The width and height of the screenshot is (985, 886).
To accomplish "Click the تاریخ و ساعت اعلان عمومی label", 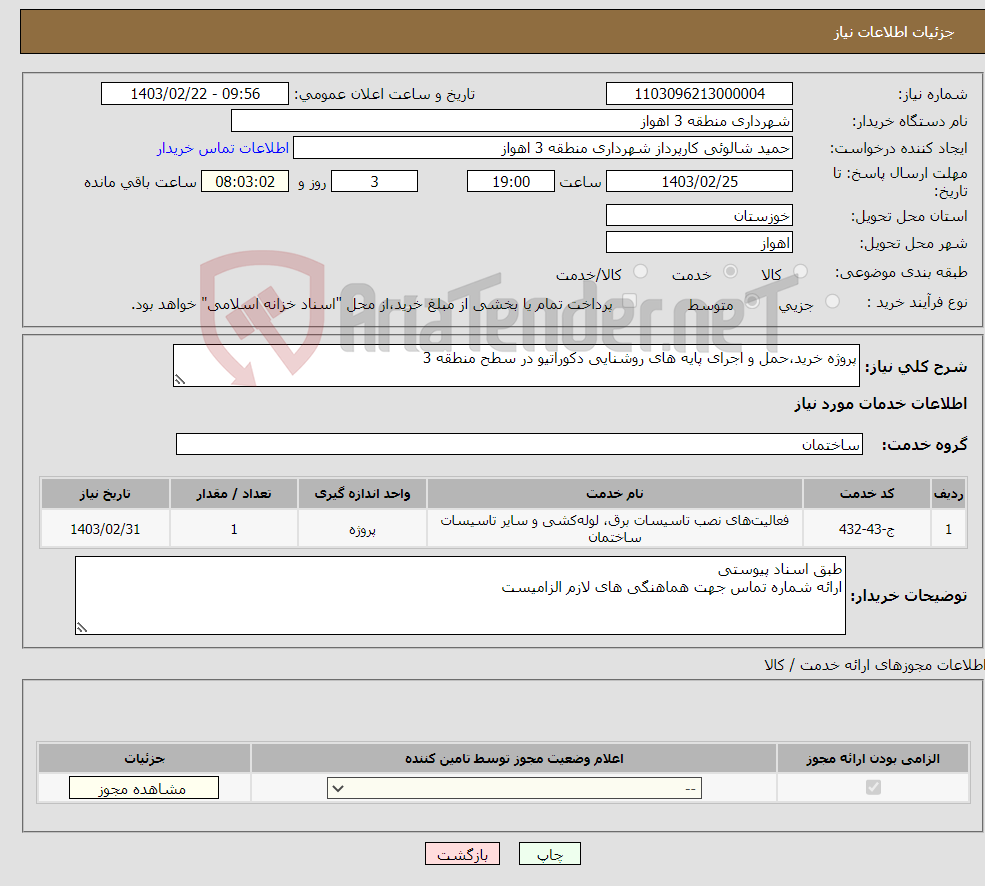I will (384, 95).
